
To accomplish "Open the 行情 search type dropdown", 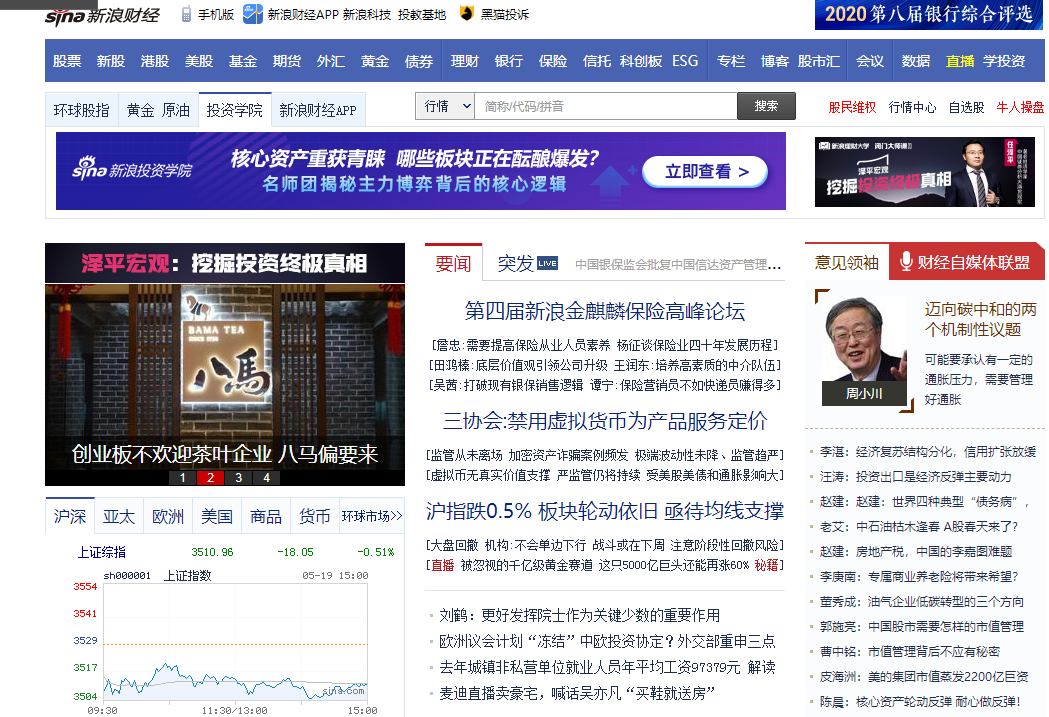I will [x=445, y=106].
